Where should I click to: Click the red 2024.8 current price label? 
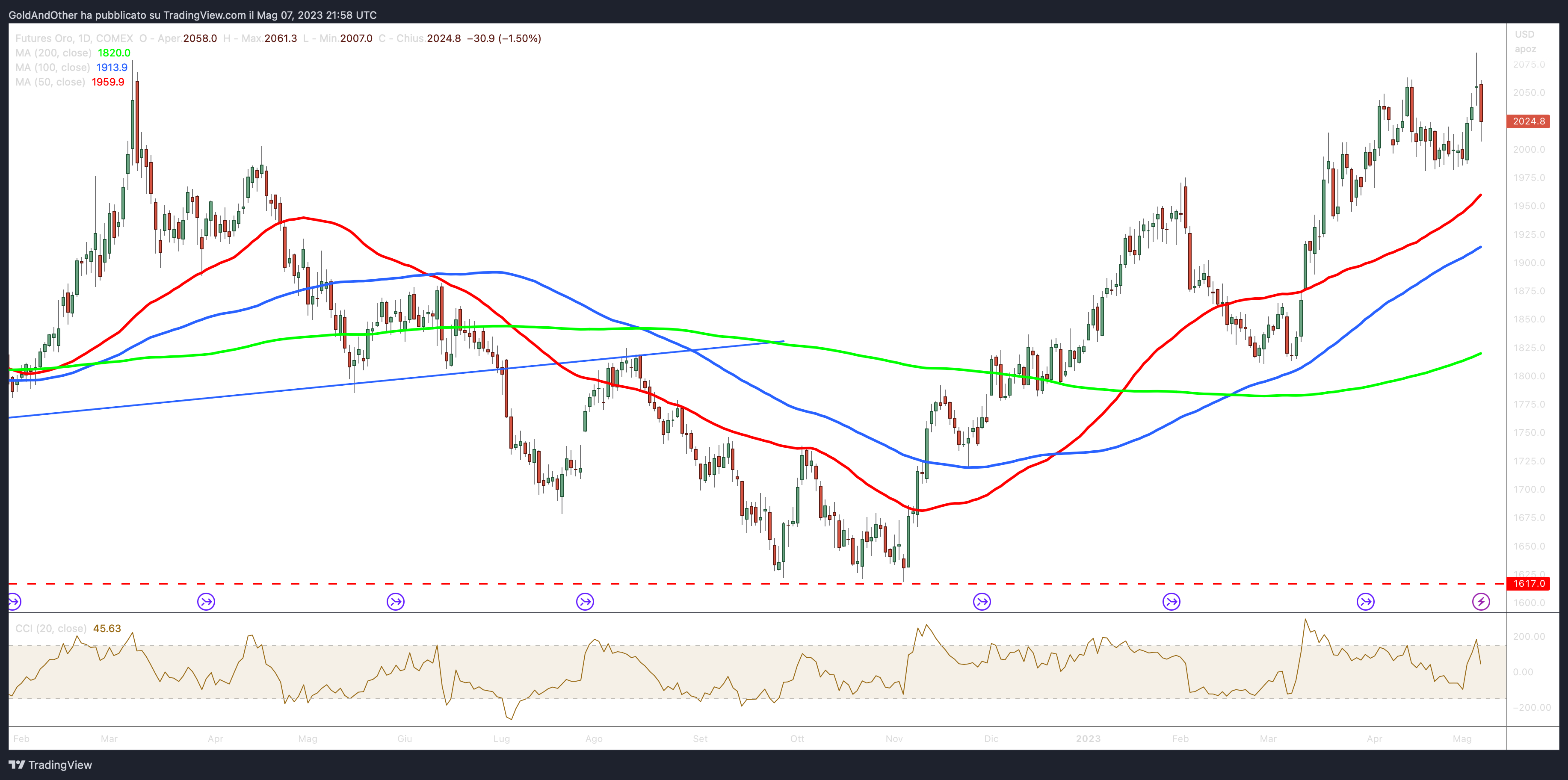coord(1528,121)
